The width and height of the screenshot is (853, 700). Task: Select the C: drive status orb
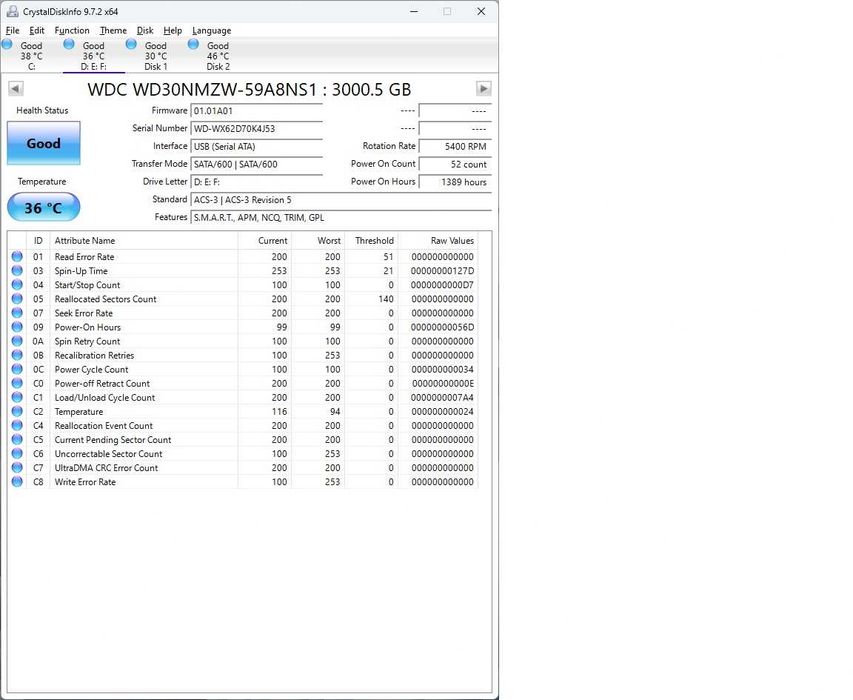point(8,45)
